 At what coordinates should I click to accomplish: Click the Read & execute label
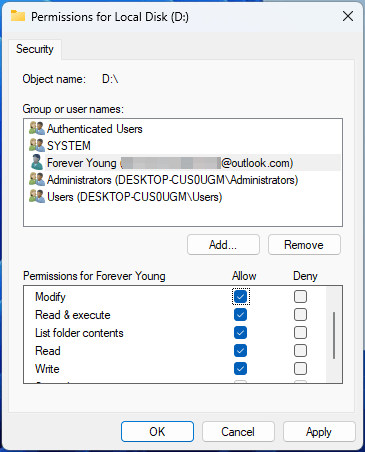(73, 315)
